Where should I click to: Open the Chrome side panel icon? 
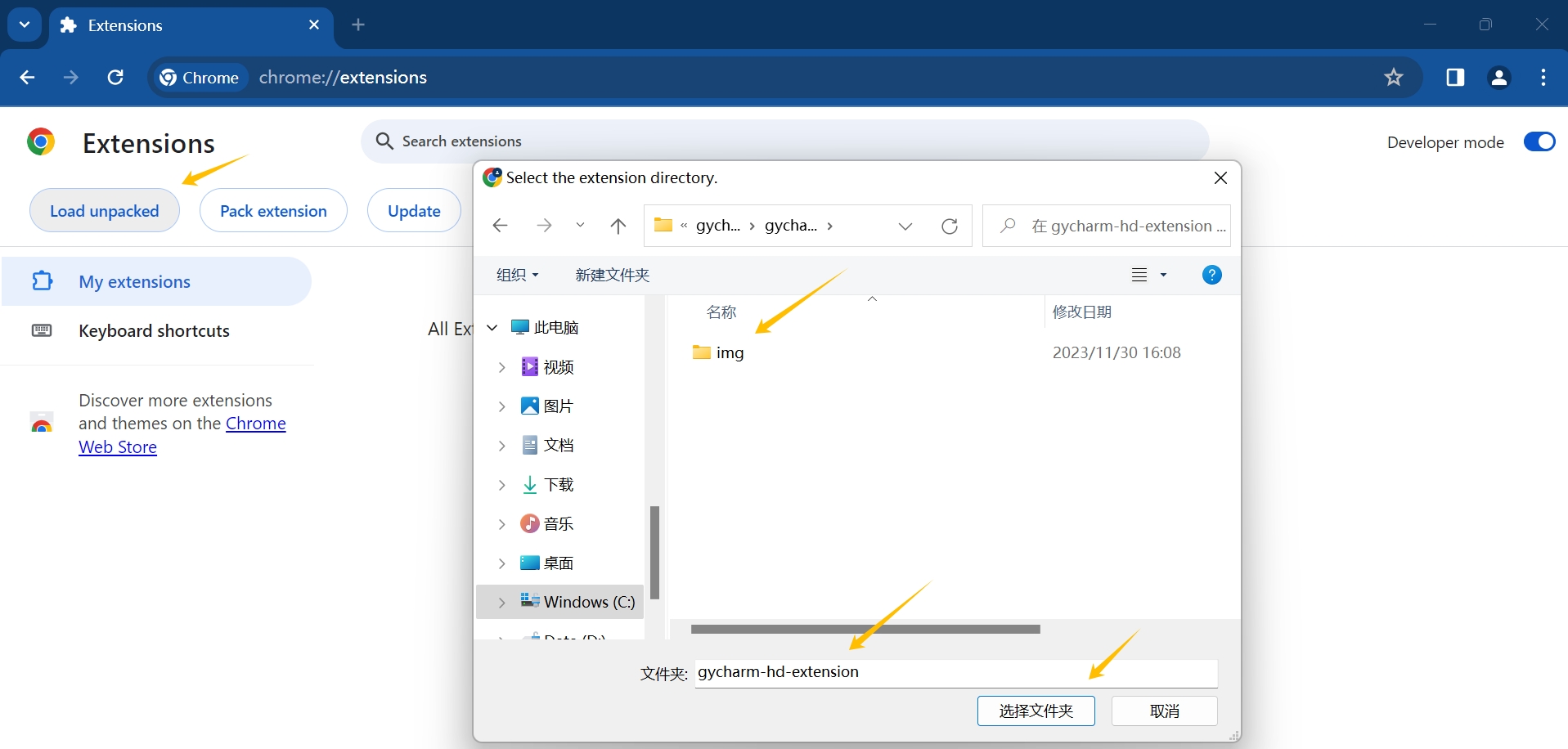(x=1455, y=78)
